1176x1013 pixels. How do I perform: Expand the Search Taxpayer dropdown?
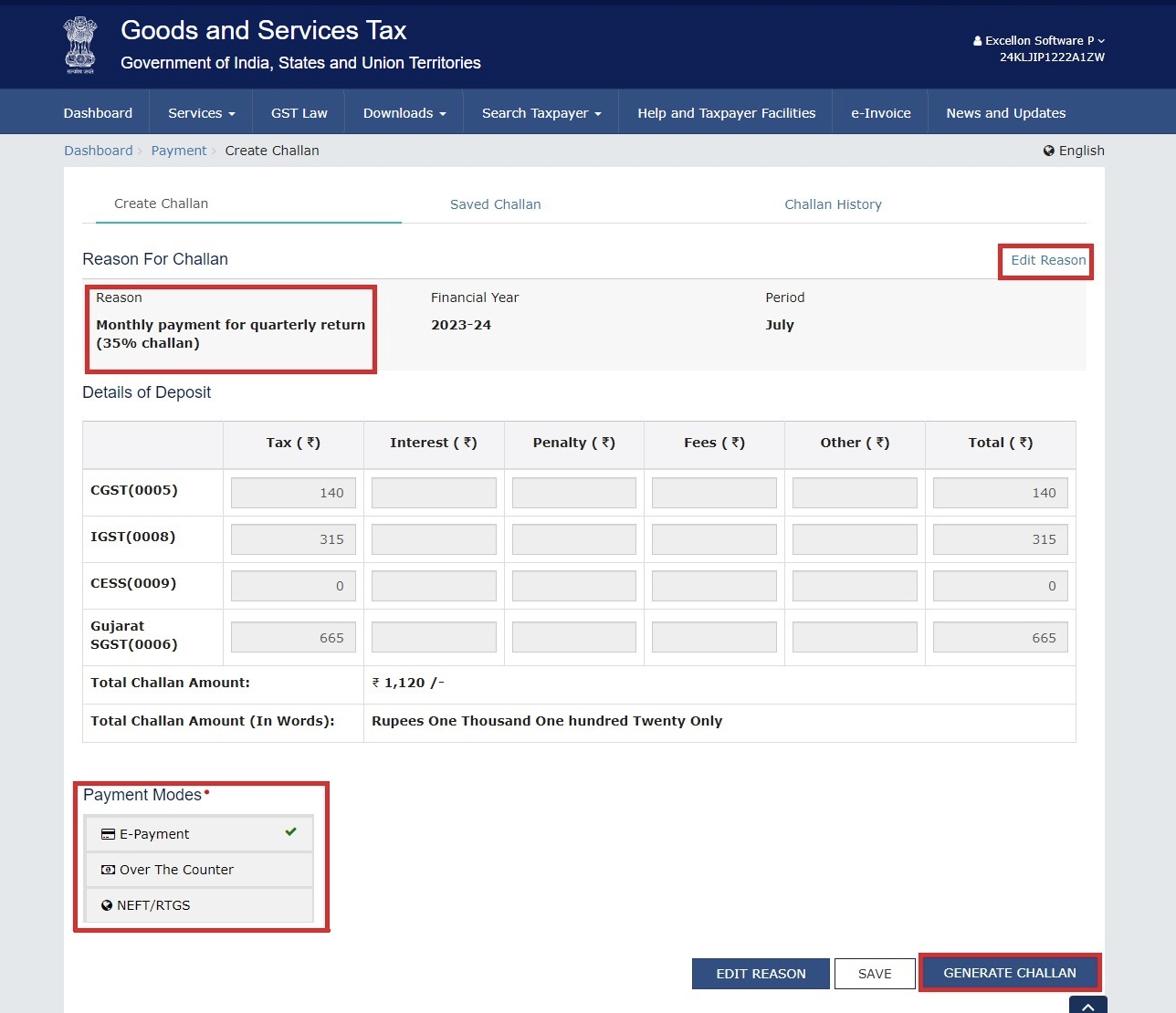tap(541, 113)
